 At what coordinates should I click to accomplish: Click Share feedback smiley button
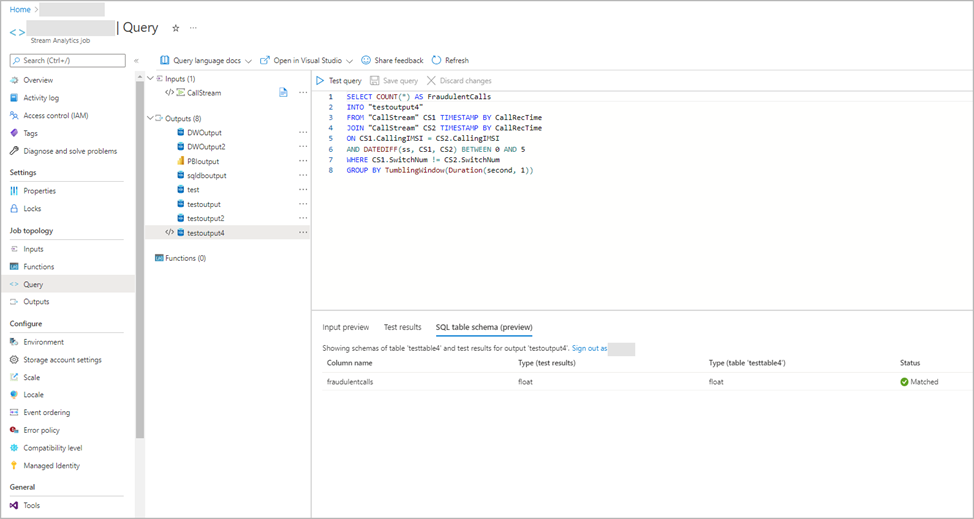(x=392, y=60)
